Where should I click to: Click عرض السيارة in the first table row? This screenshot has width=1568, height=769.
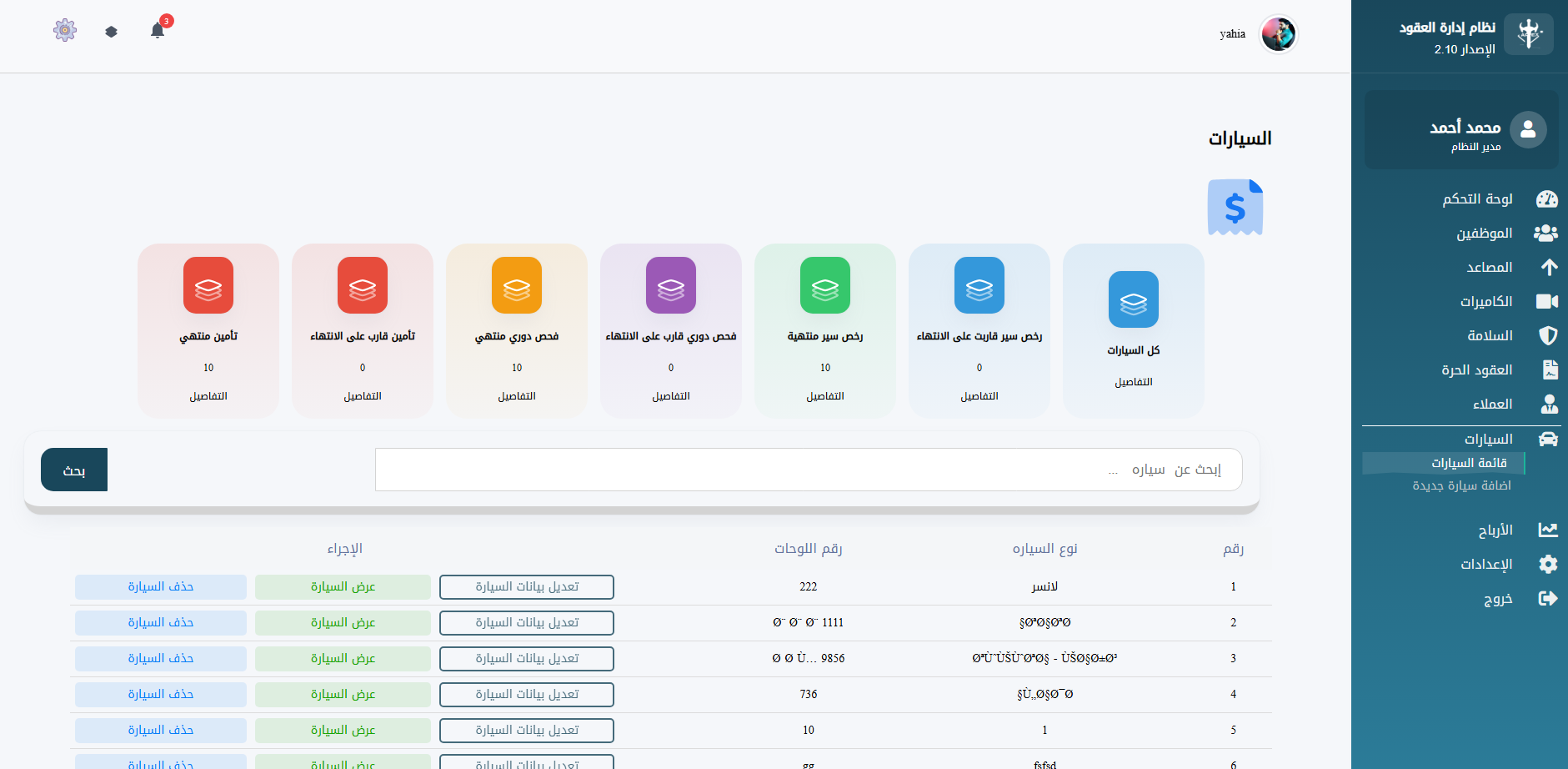tap(343, 586)
